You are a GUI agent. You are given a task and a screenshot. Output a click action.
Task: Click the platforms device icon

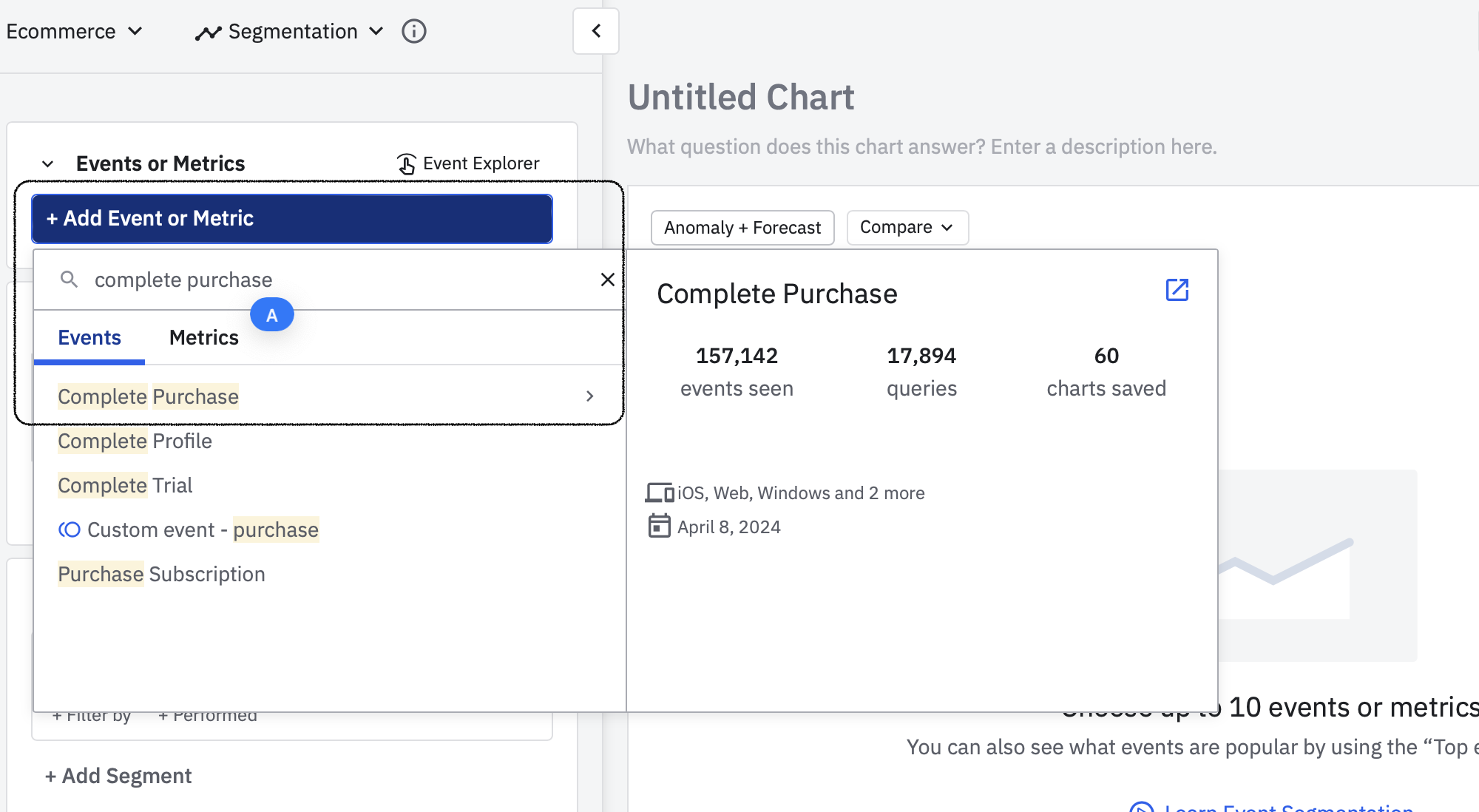659,493
